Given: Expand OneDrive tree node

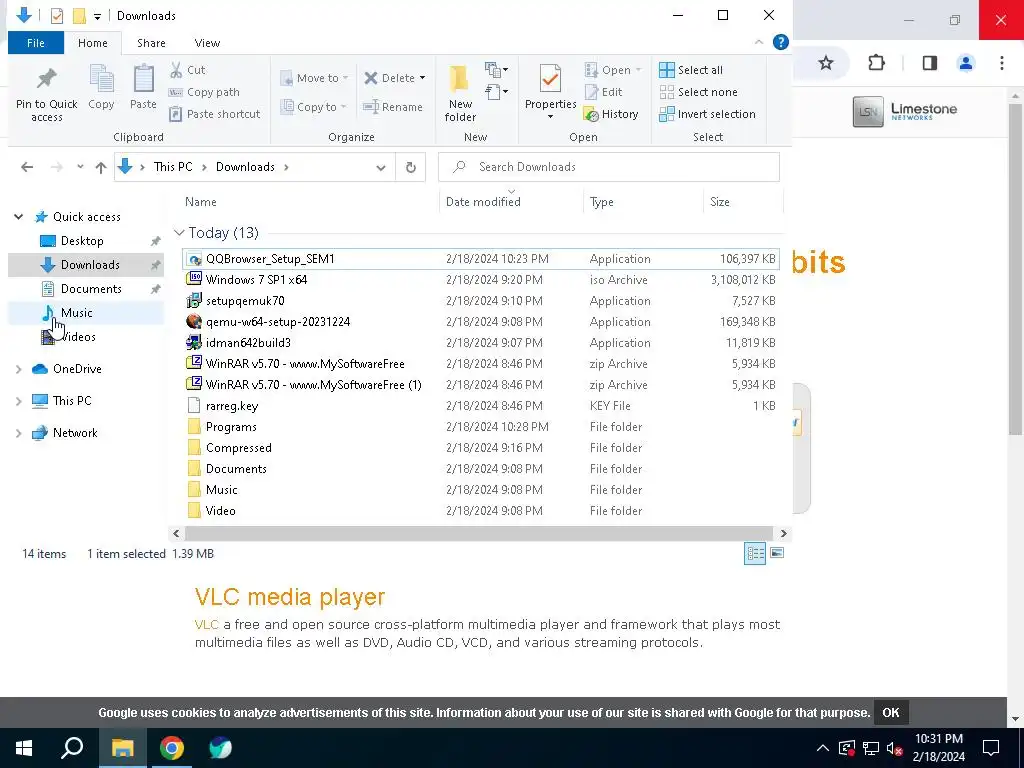Looking at the screenshot, I should 19,369.
